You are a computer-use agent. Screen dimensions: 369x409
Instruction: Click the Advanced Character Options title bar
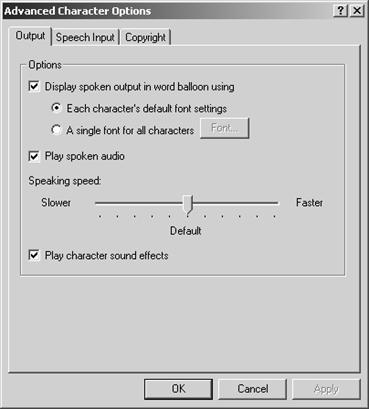tap(167, 11)
